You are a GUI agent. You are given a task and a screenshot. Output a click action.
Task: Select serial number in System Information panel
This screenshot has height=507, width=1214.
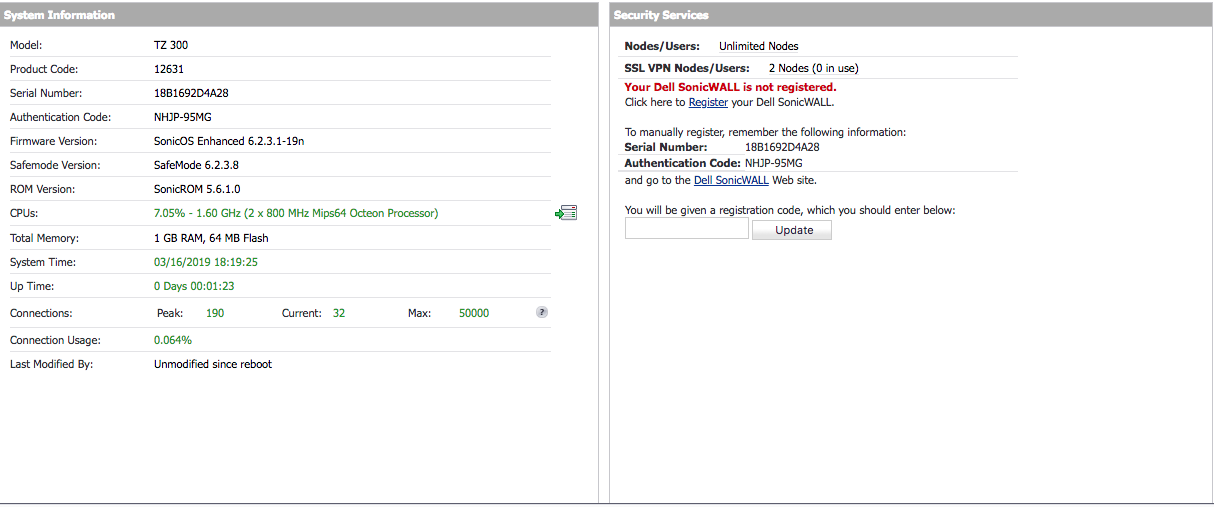(x=191, y=93)
